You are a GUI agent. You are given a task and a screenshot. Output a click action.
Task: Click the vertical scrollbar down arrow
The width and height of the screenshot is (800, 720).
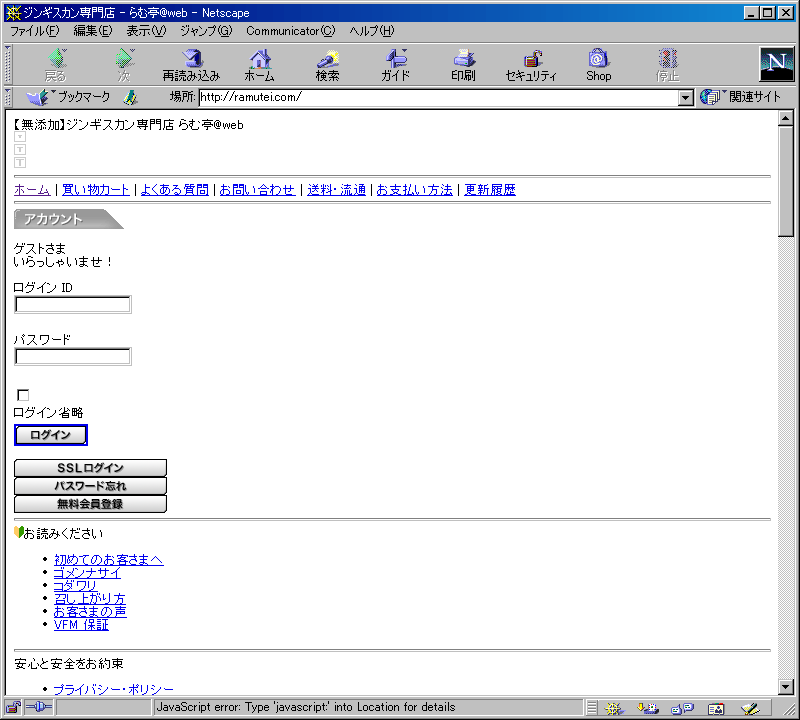tap(785, 687)
